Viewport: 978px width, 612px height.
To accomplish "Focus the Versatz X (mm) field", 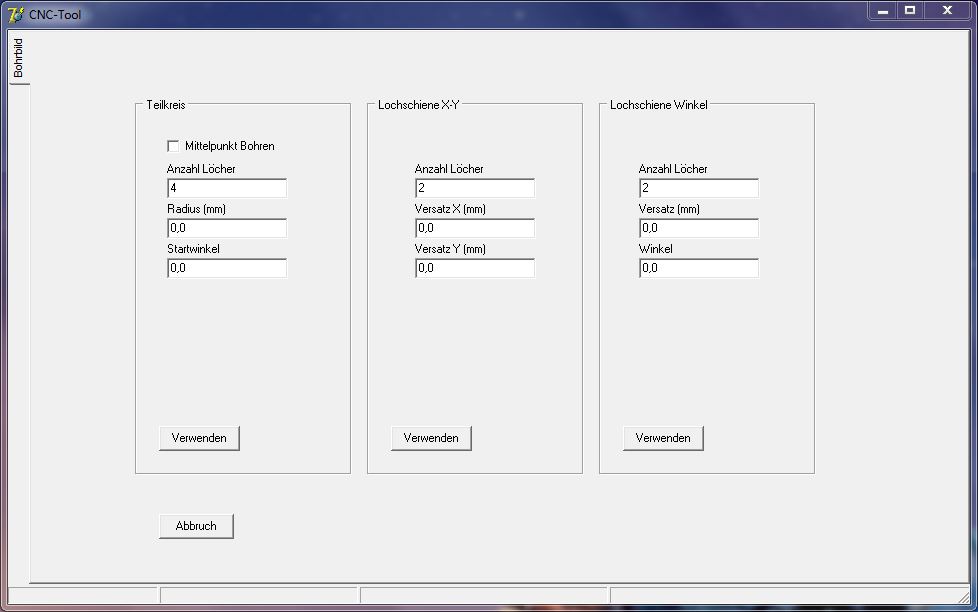I will (x=475, y=228).
